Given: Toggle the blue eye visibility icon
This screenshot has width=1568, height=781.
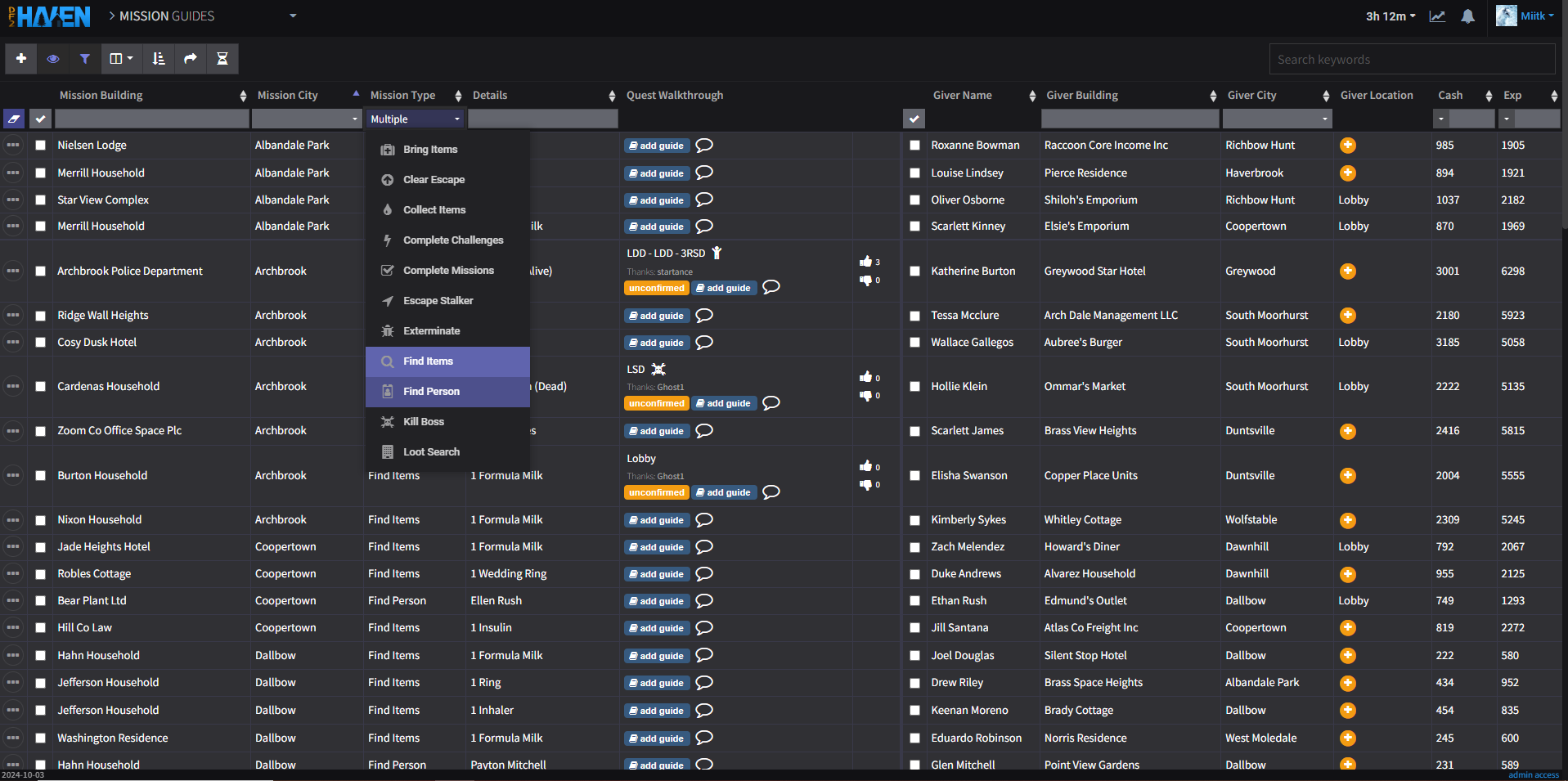Looking at the screenshot, I should coord(53,59).
